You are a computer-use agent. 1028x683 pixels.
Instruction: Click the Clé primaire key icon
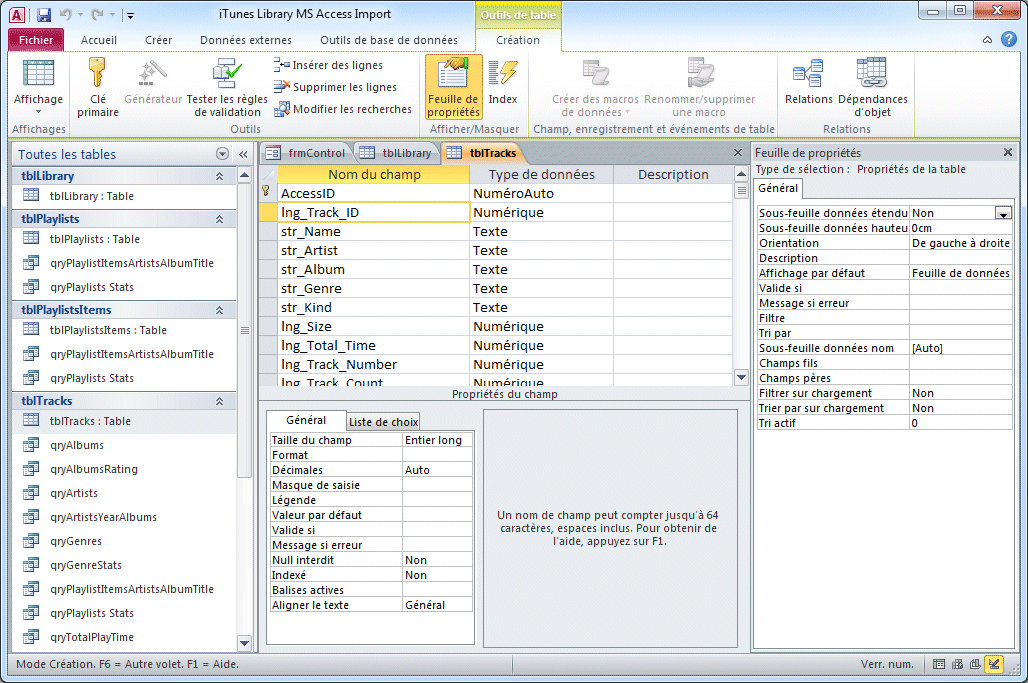98,73
